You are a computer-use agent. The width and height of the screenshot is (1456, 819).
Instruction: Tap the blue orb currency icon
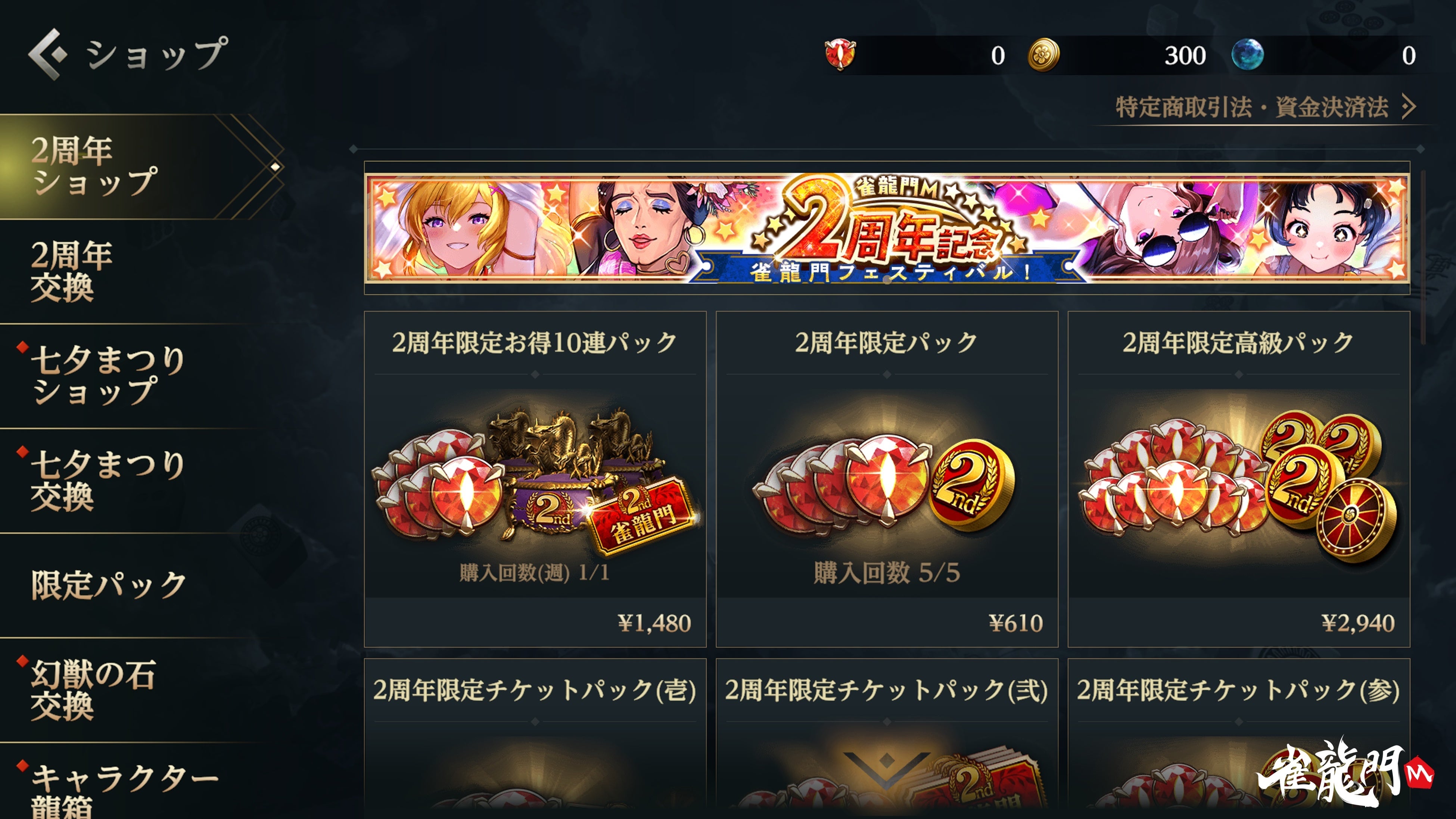(x=1247, y=55)
